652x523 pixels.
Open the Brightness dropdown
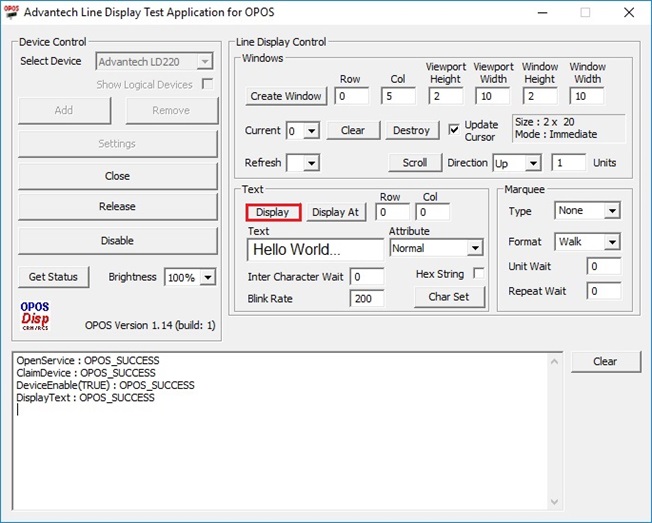(208, 277)
